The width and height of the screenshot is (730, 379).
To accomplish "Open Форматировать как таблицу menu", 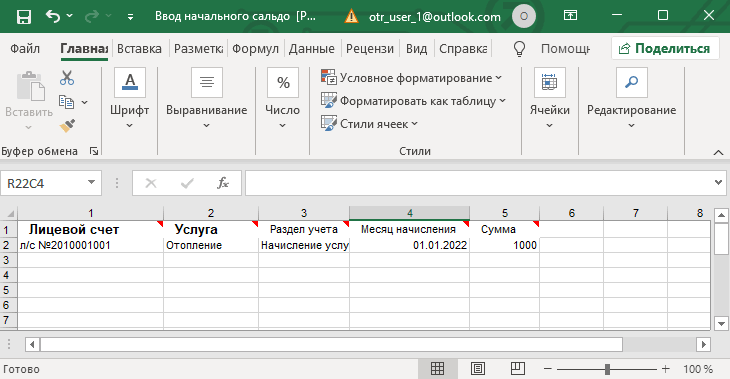I will [x=413, y=101].
